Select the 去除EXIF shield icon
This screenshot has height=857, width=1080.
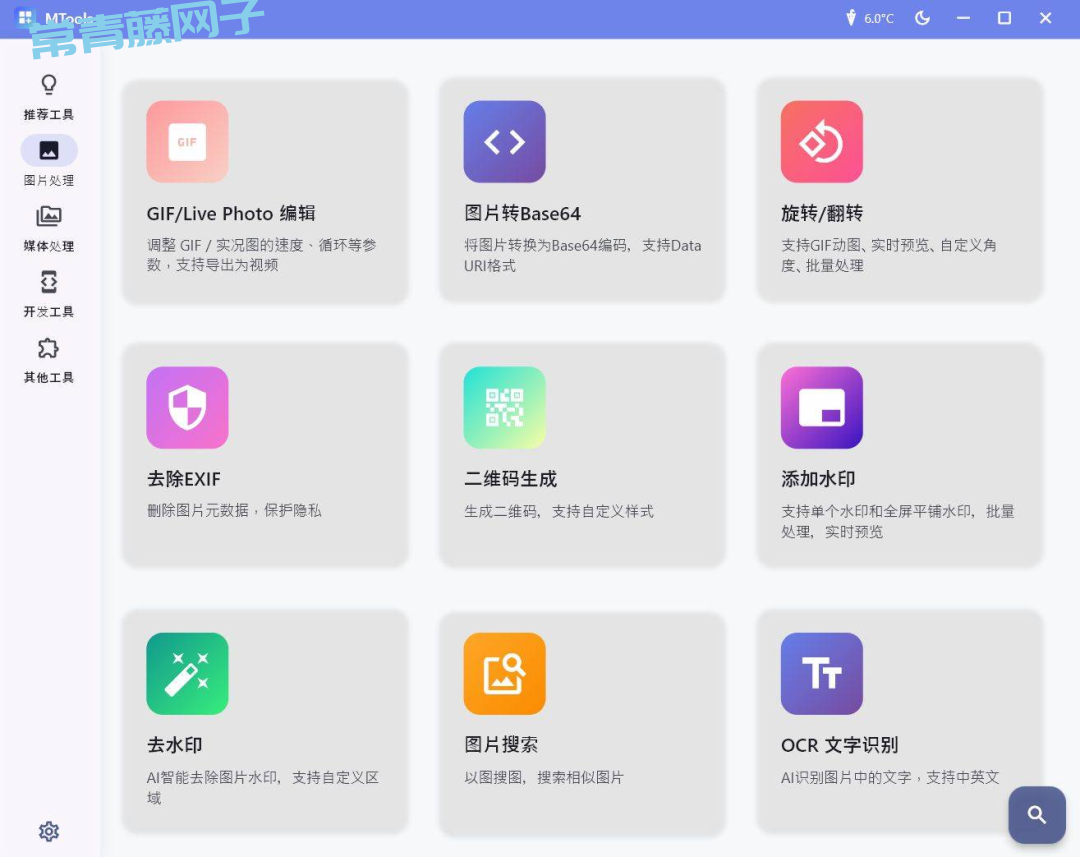[187, 408]
